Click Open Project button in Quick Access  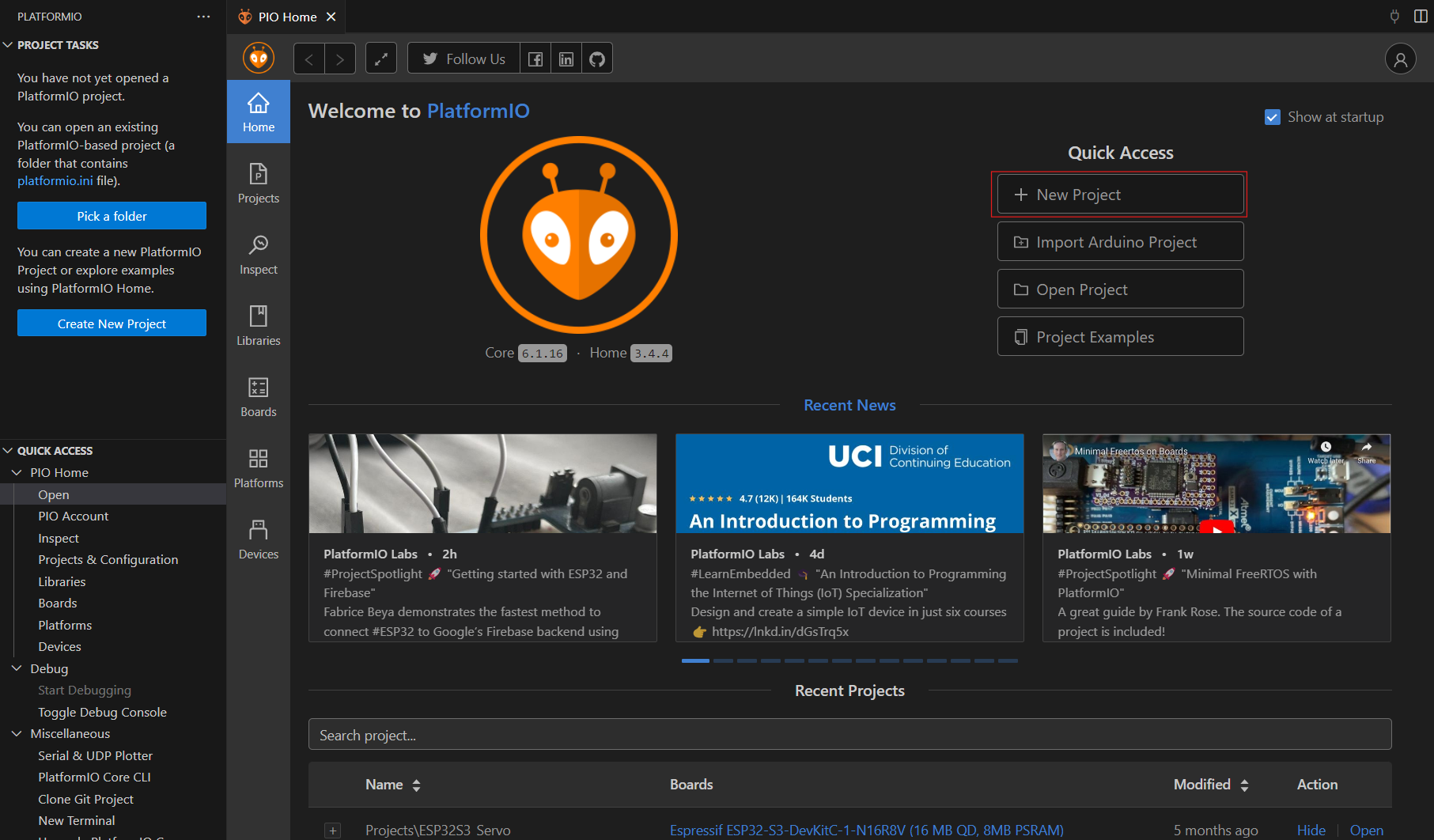point(1120,289)
